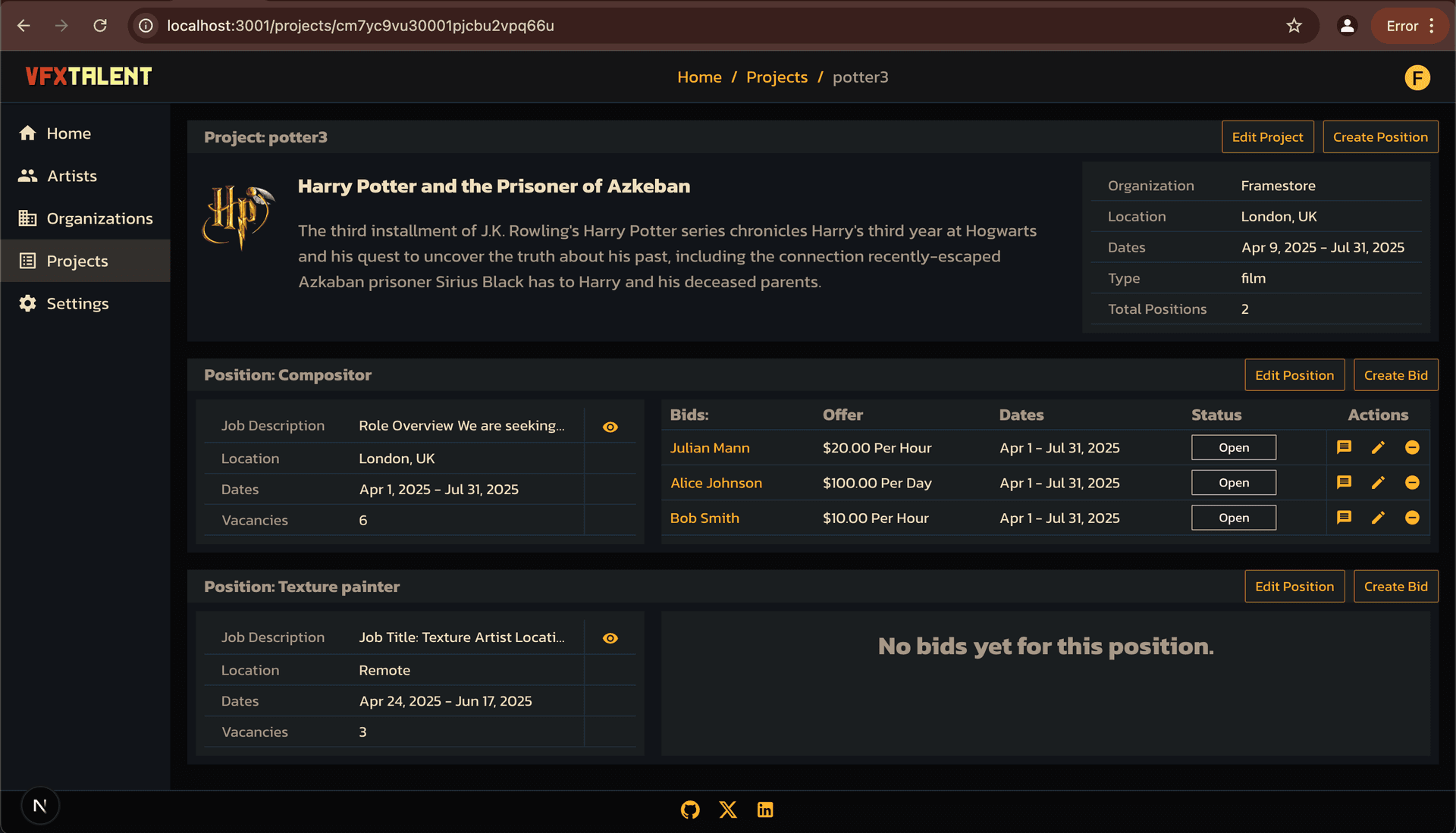Open the X (Twitter) footer link
Image resolution: width=1456 pixels, height=833 pixels.
coord(728,810)
